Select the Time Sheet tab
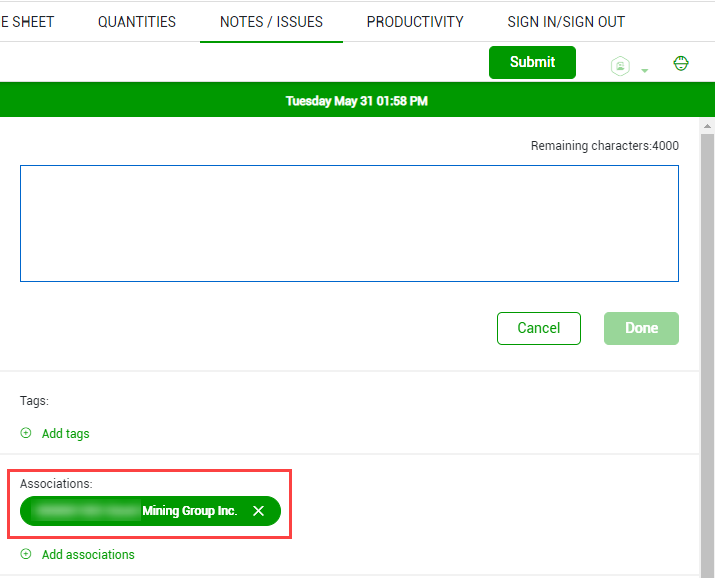Image resolution: width=715 pixels, height=578 pixels. click(27, 21)
